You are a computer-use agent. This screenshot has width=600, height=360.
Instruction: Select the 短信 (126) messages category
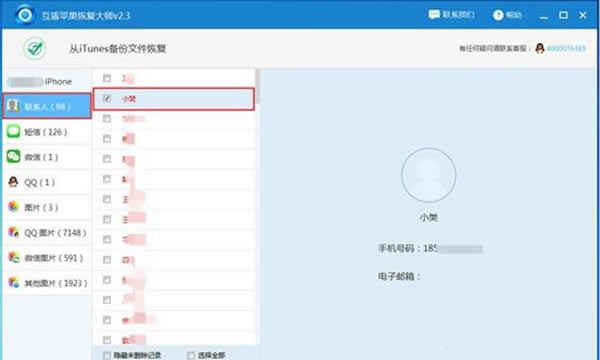point(47,132)
